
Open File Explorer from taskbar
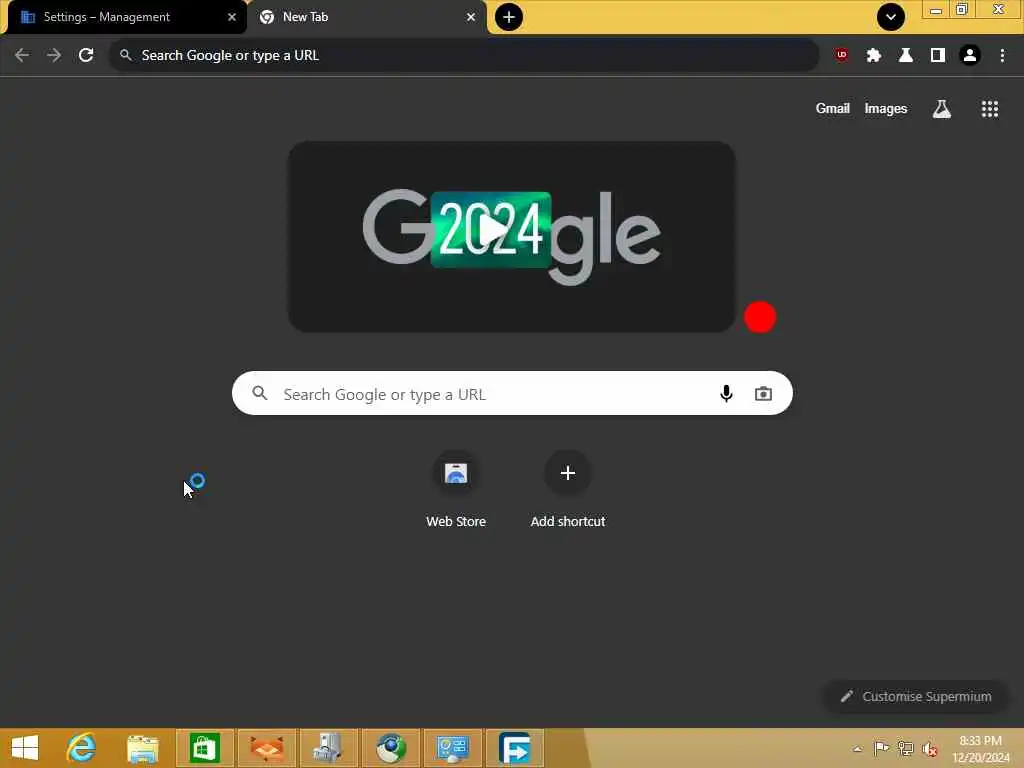[x=143, y=748]
